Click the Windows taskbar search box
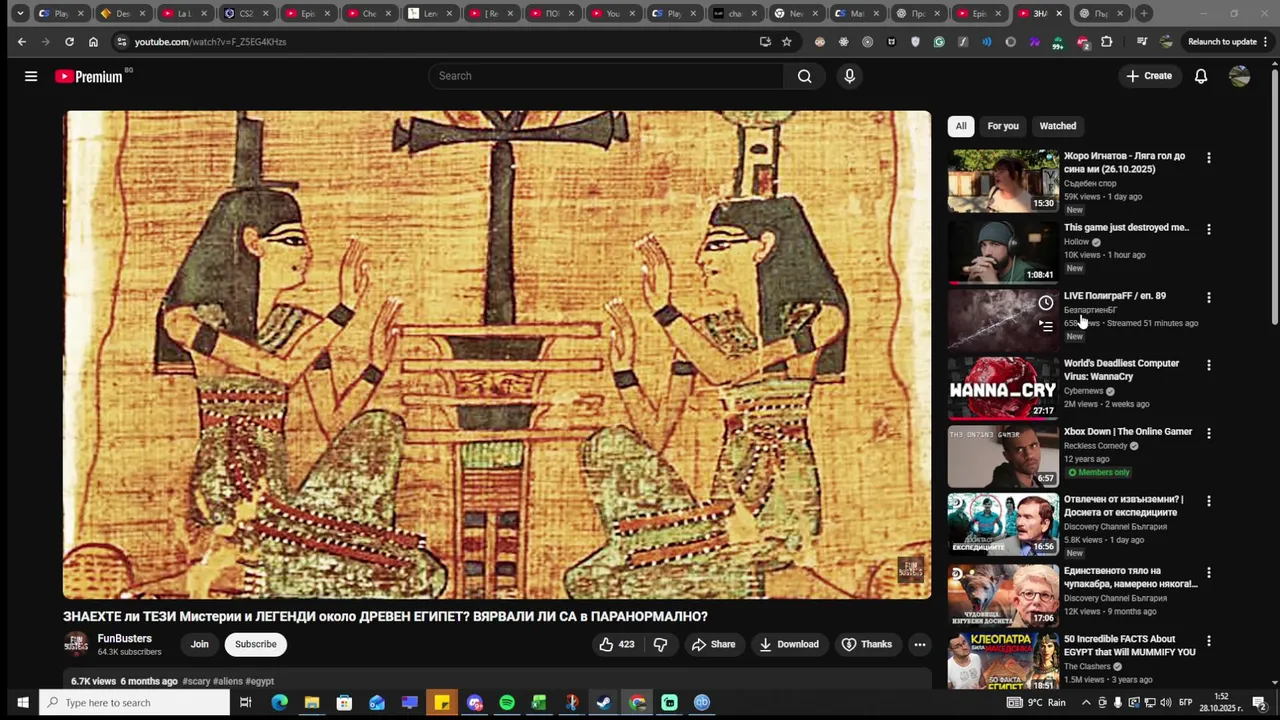 (135, 703)
